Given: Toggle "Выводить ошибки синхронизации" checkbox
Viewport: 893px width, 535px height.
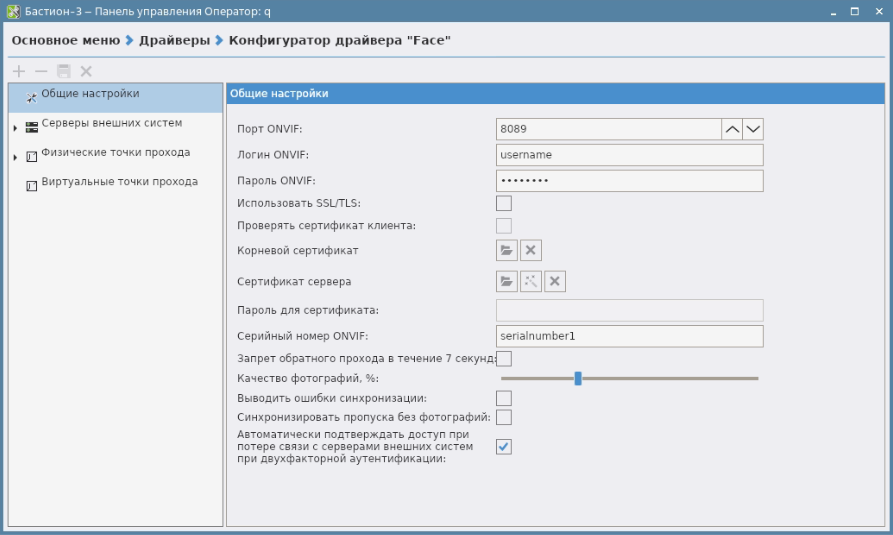Looking at the screenshot, I should [504, 398].
